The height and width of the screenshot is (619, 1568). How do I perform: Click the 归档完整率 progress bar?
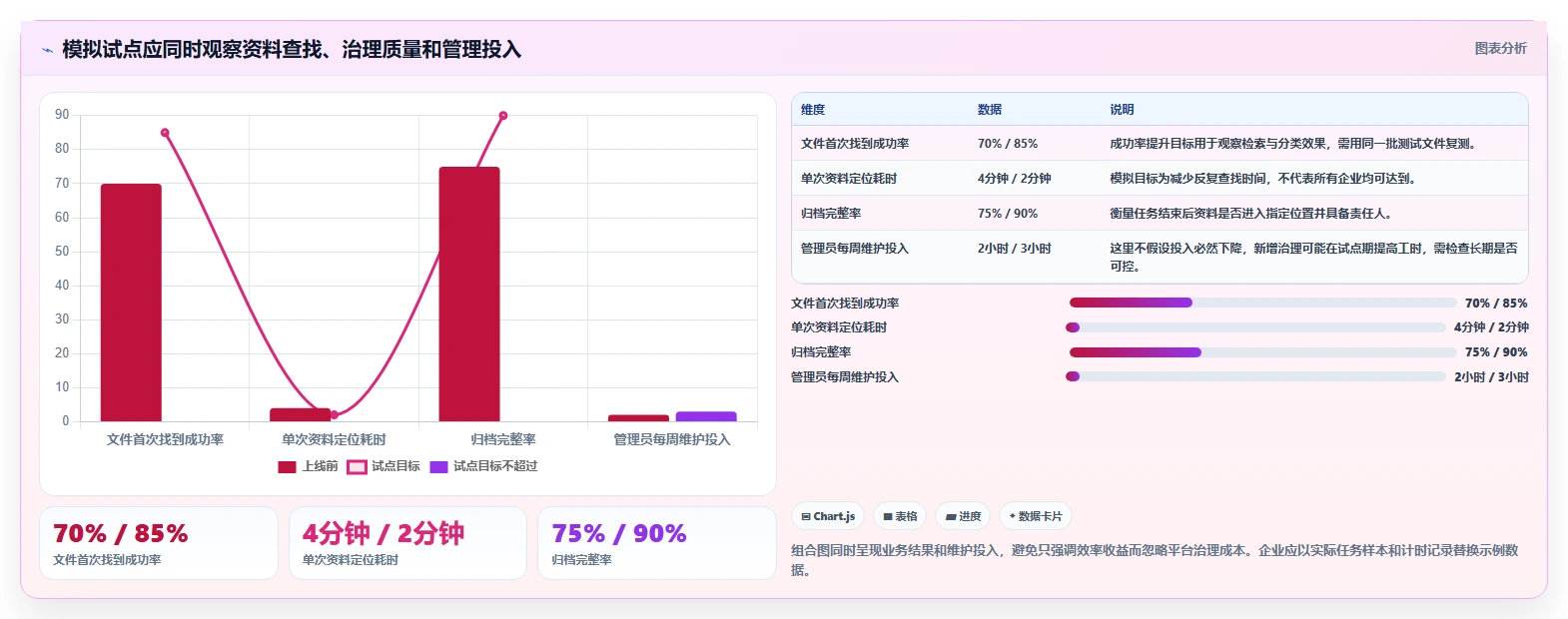tap(1262, 352)
